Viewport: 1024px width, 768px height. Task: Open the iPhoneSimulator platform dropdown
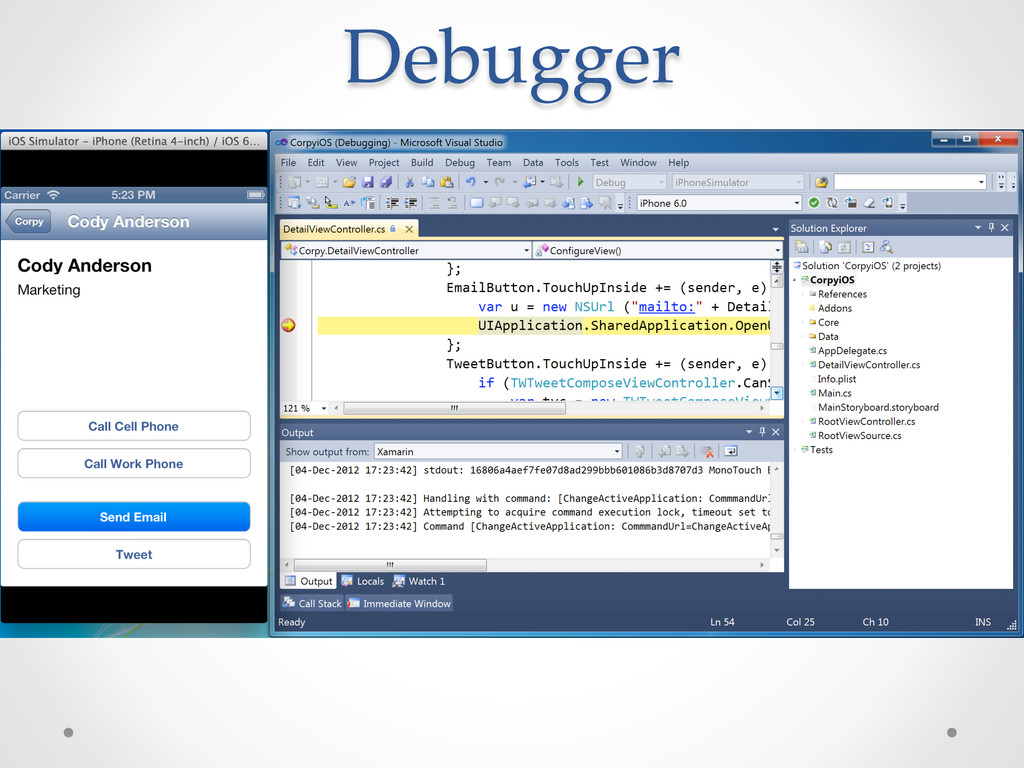point(798,182)
